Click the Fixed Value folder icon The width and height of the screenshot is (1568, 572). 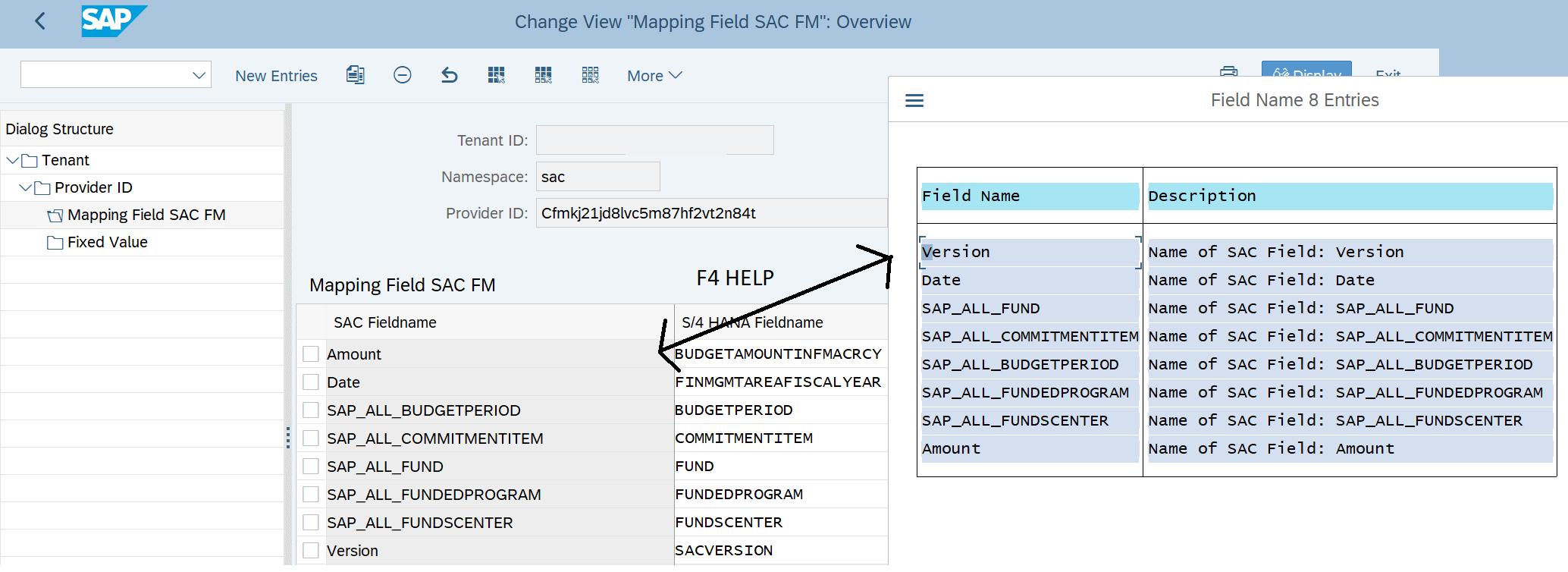click(x=55, y=242)
